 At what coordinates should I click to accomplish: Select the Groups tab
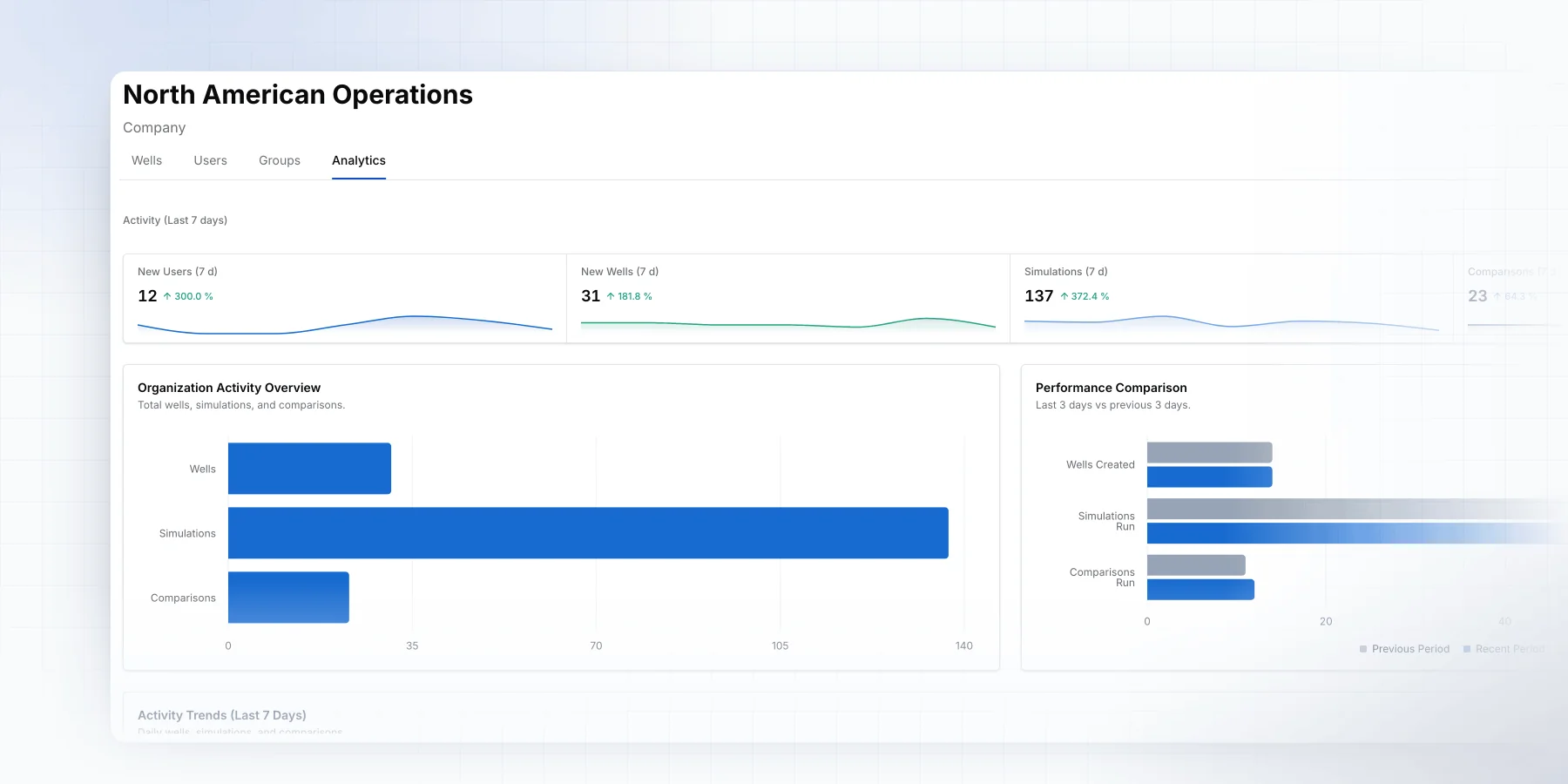(280, 160)
